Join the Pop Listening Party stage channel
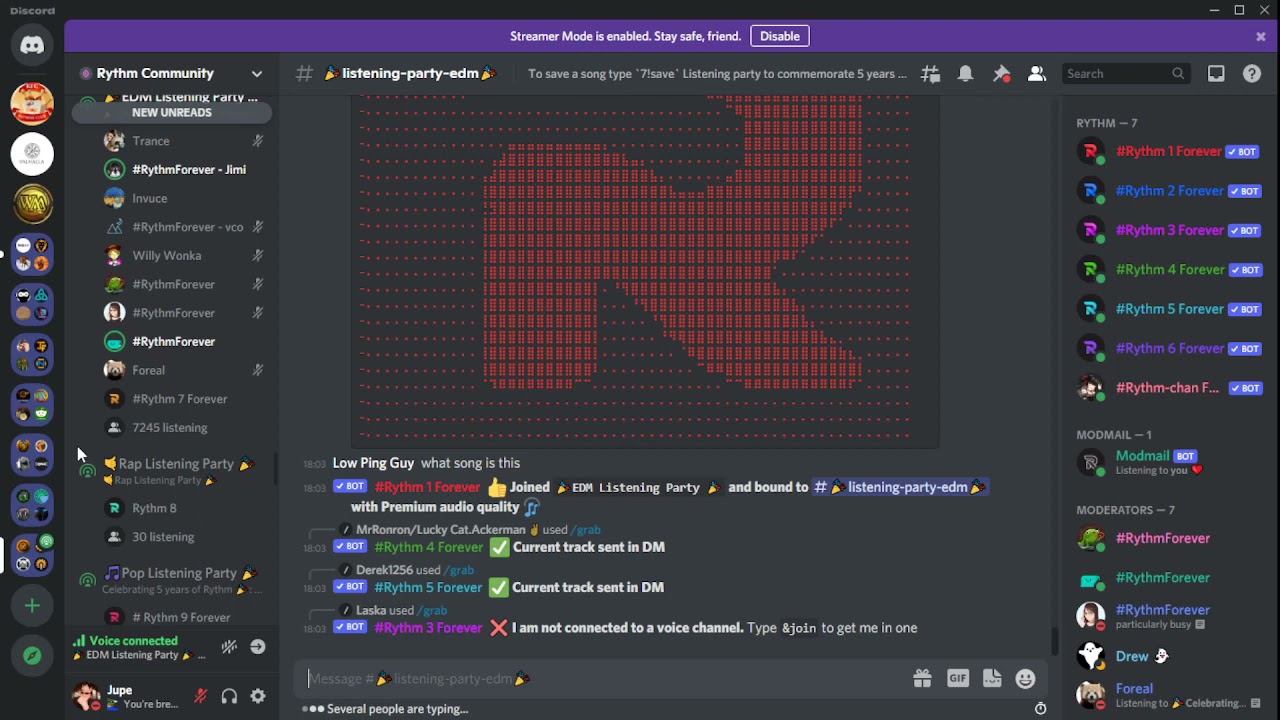 coord(172,580)
